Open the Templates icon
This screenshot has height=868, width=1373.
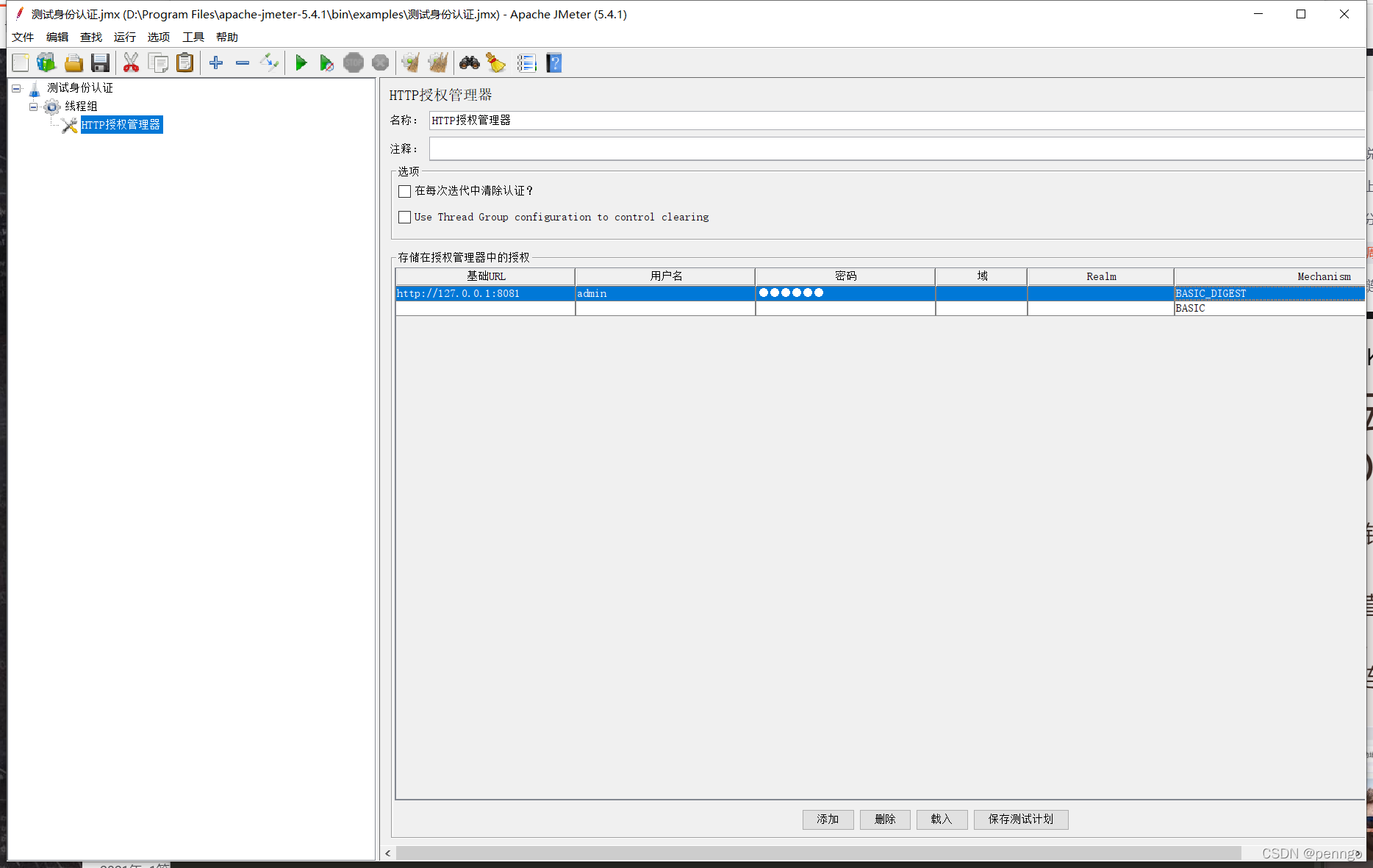pos(46,63)
